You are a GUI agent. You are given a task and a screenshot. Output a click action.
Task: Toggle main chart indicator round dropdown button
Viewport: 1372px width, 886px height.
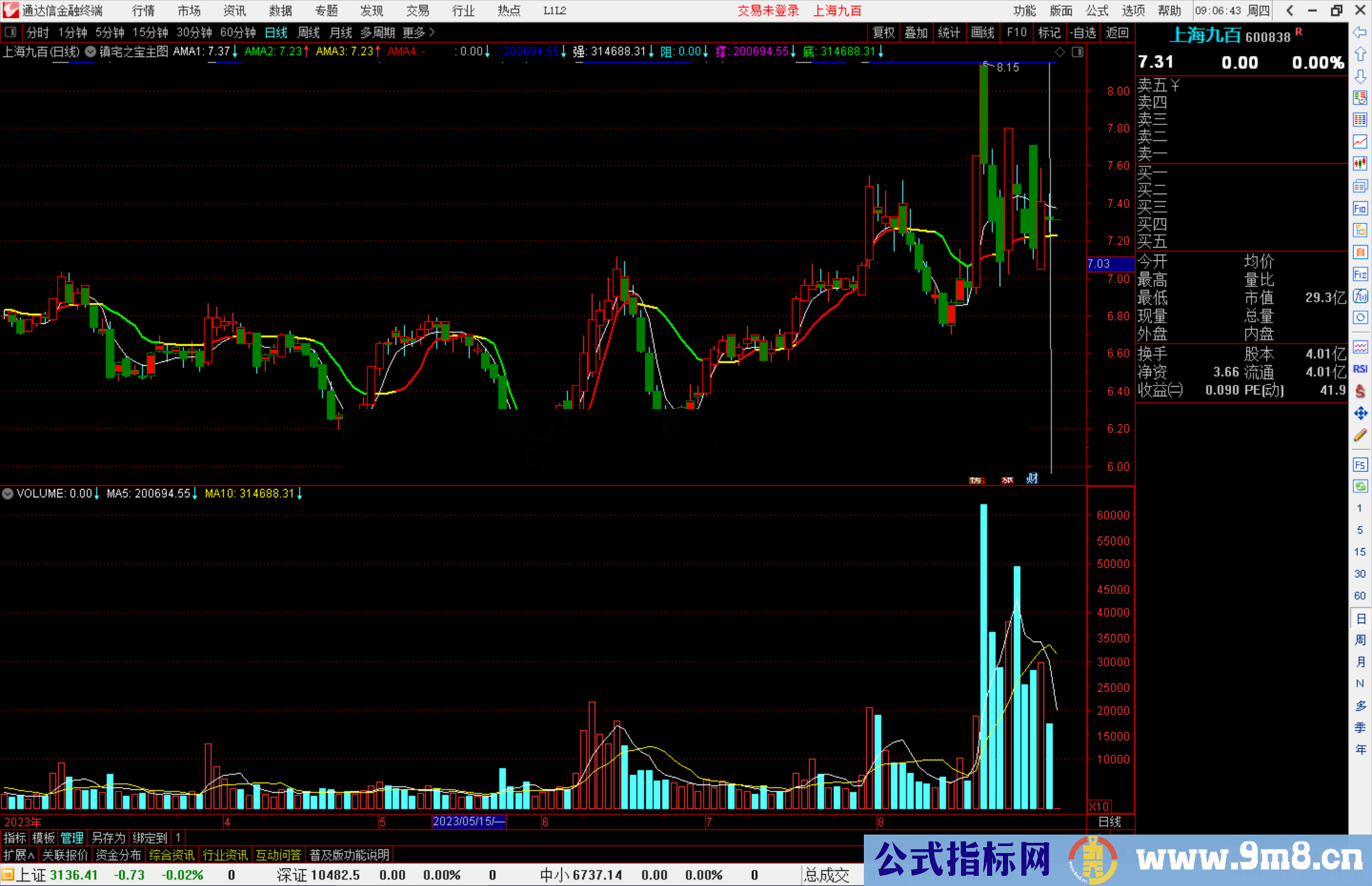[90, 52]
